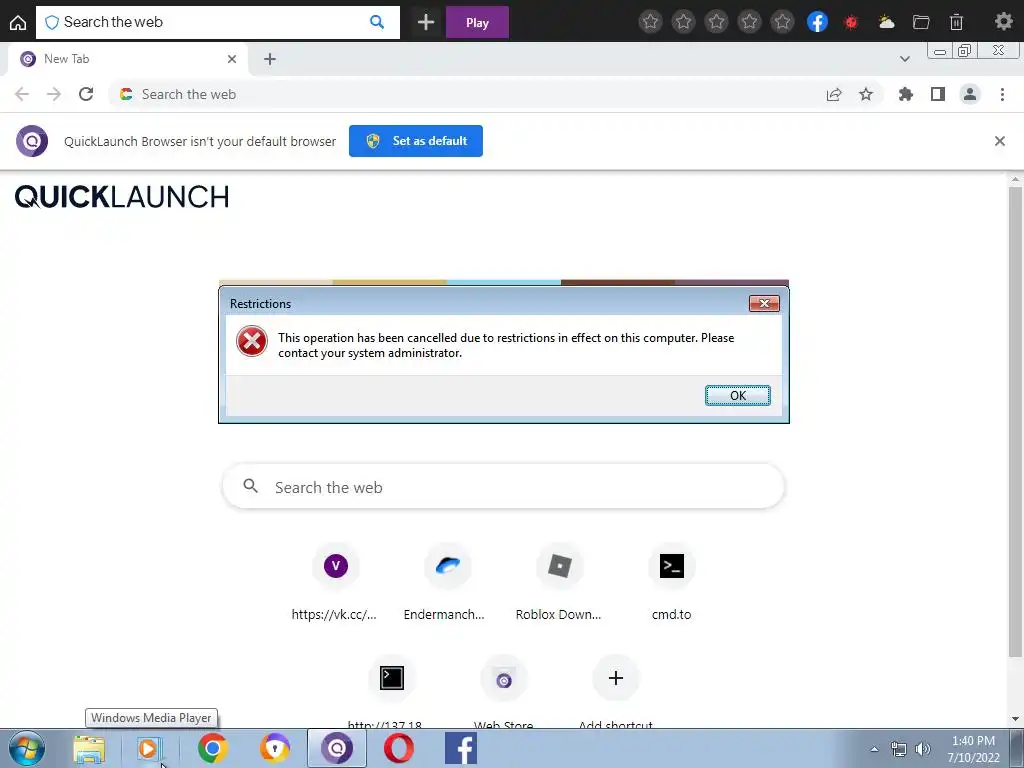Click the third star bookmark slot

[x=716, y=22]
